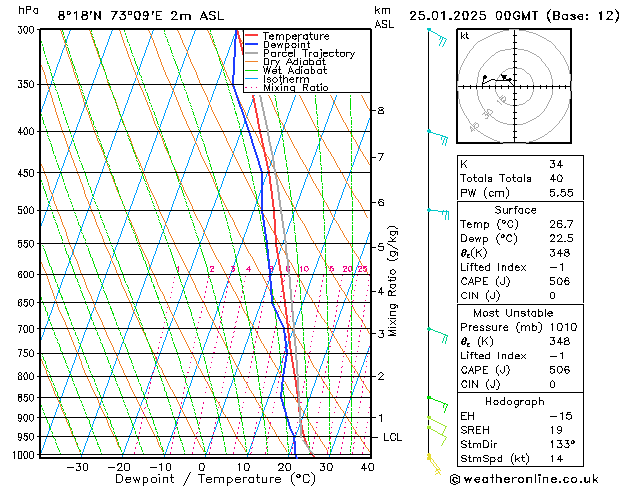This screenshot has height=486, width=629.
Task: Click the hodograph plot
Action: click(x=514, y=86)
